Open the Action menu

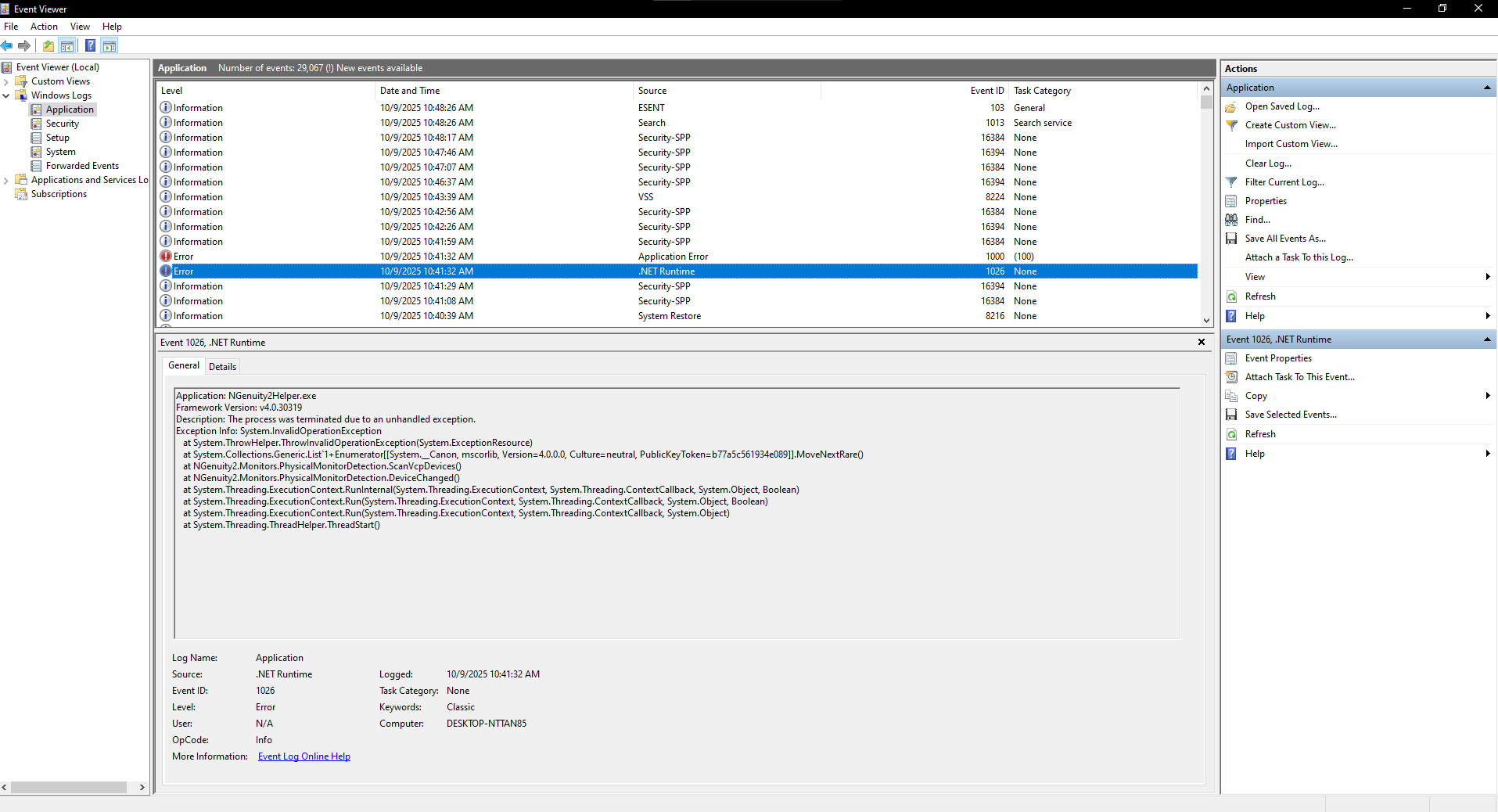pos(44,27)
